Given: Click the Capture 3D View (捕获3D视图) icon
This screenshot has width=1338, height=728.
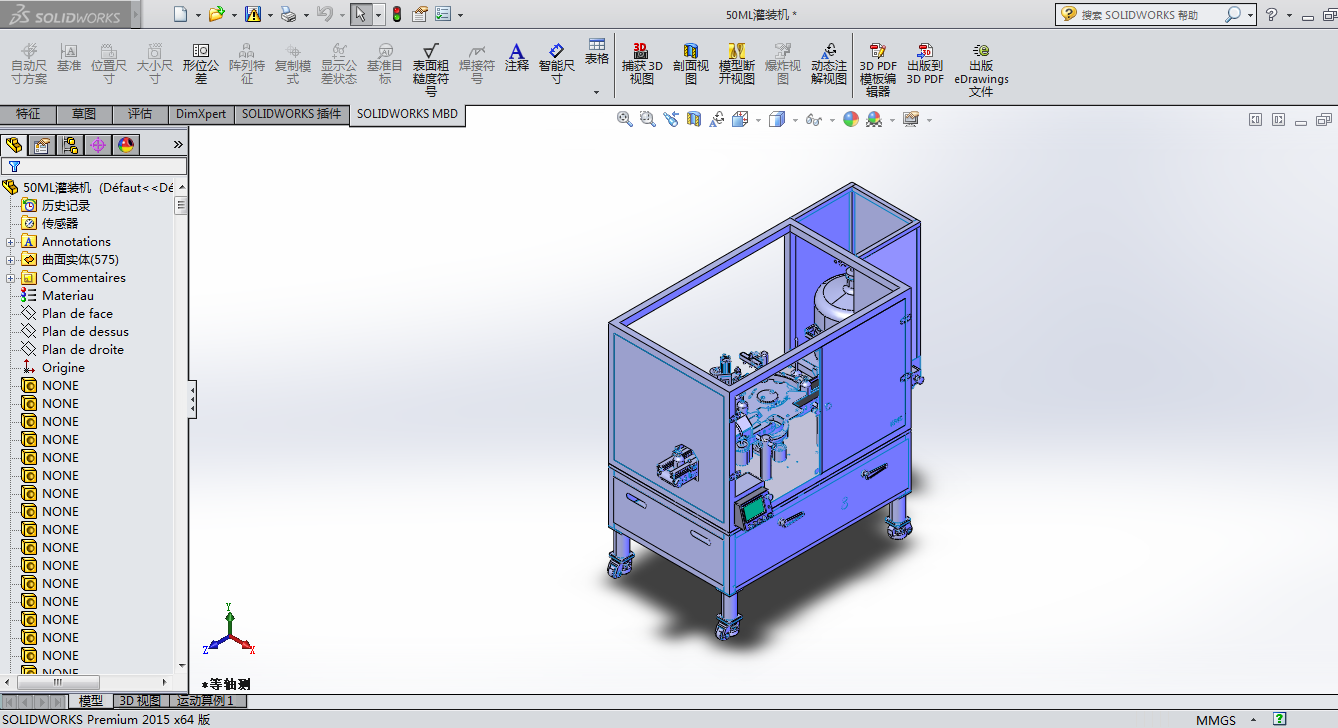Looking at the screenshot, I should click(x=641, y=63).
